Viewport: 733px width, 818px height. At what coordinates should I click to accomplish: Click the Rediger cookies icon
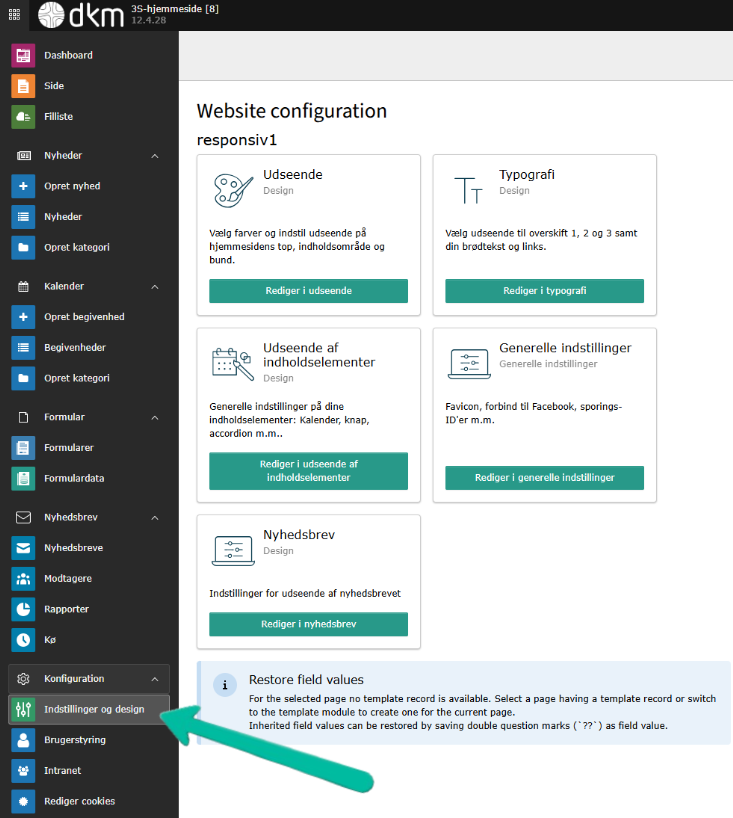click(x=23, y=801)
